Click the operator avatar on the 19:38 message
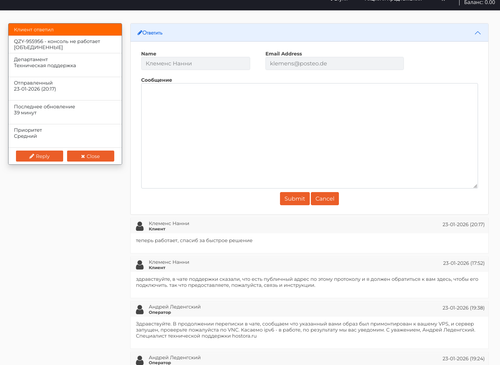The image size is (500, 365). pos(140,309)
